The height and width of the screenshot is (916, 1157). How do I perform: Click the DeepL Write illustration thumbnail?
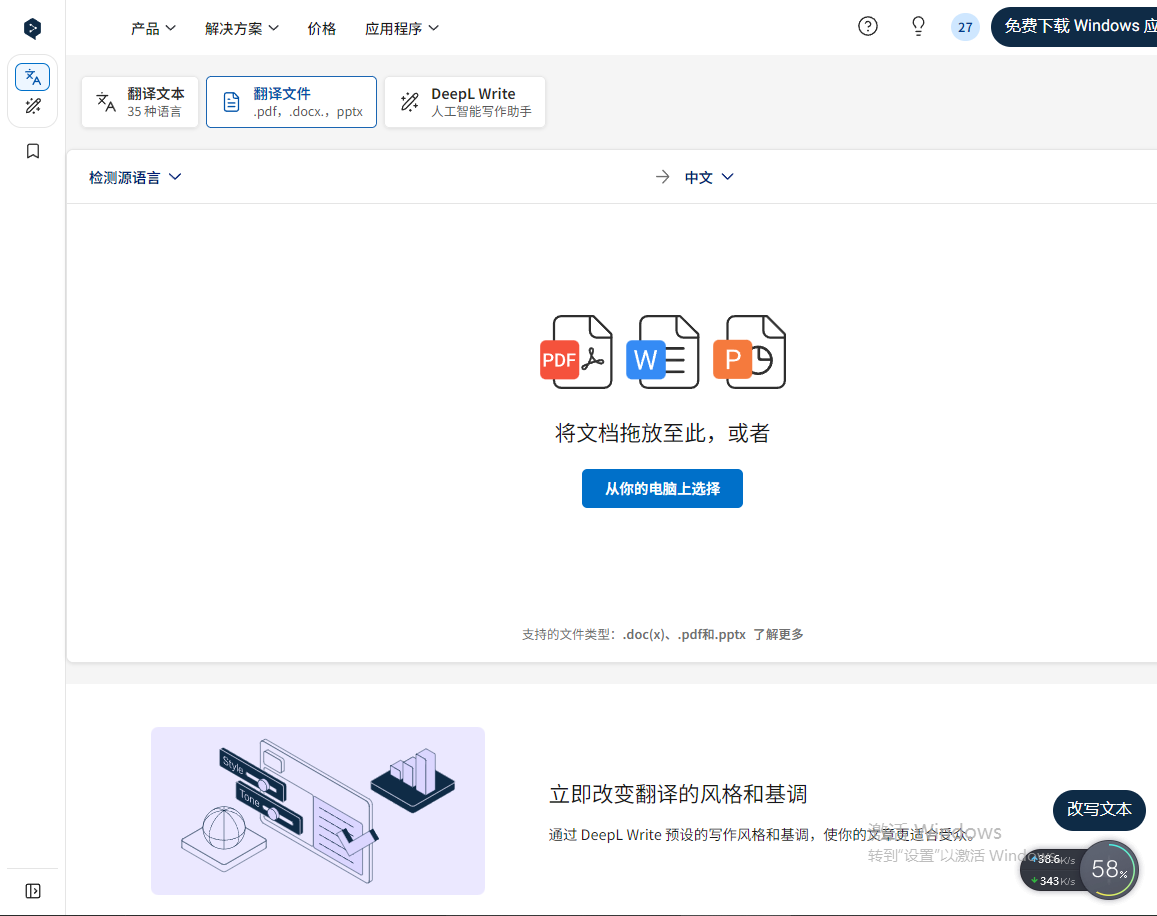click(x=318, y=810)
